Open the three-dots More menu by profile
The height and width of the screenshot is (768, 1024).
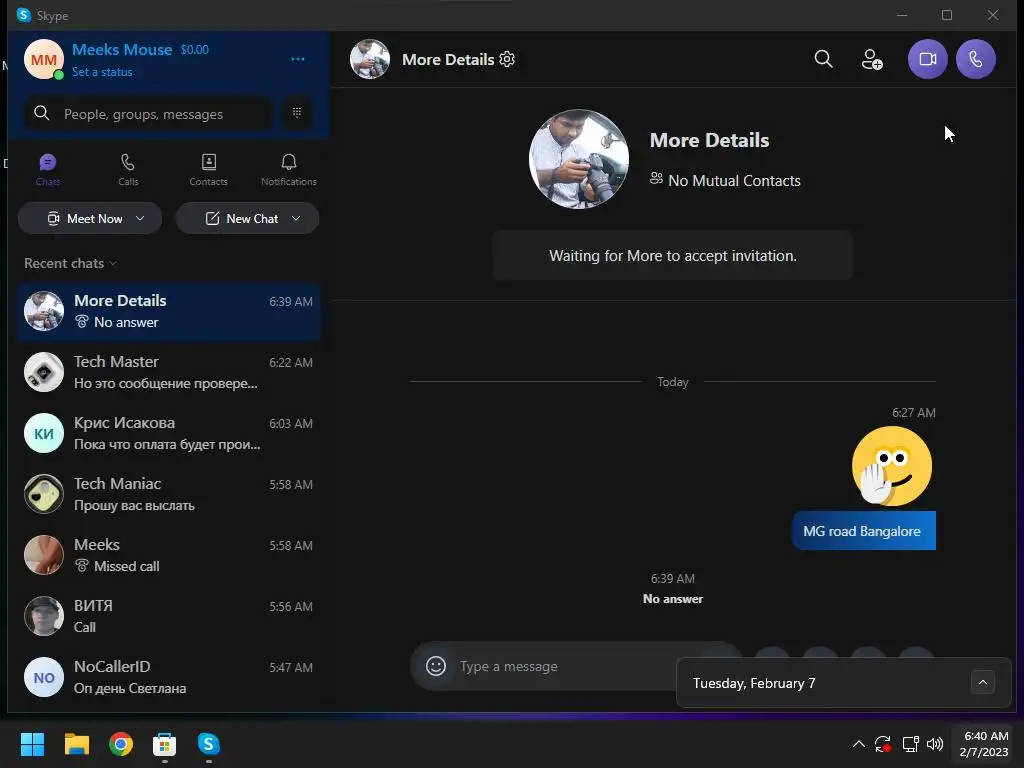[298, 59]
